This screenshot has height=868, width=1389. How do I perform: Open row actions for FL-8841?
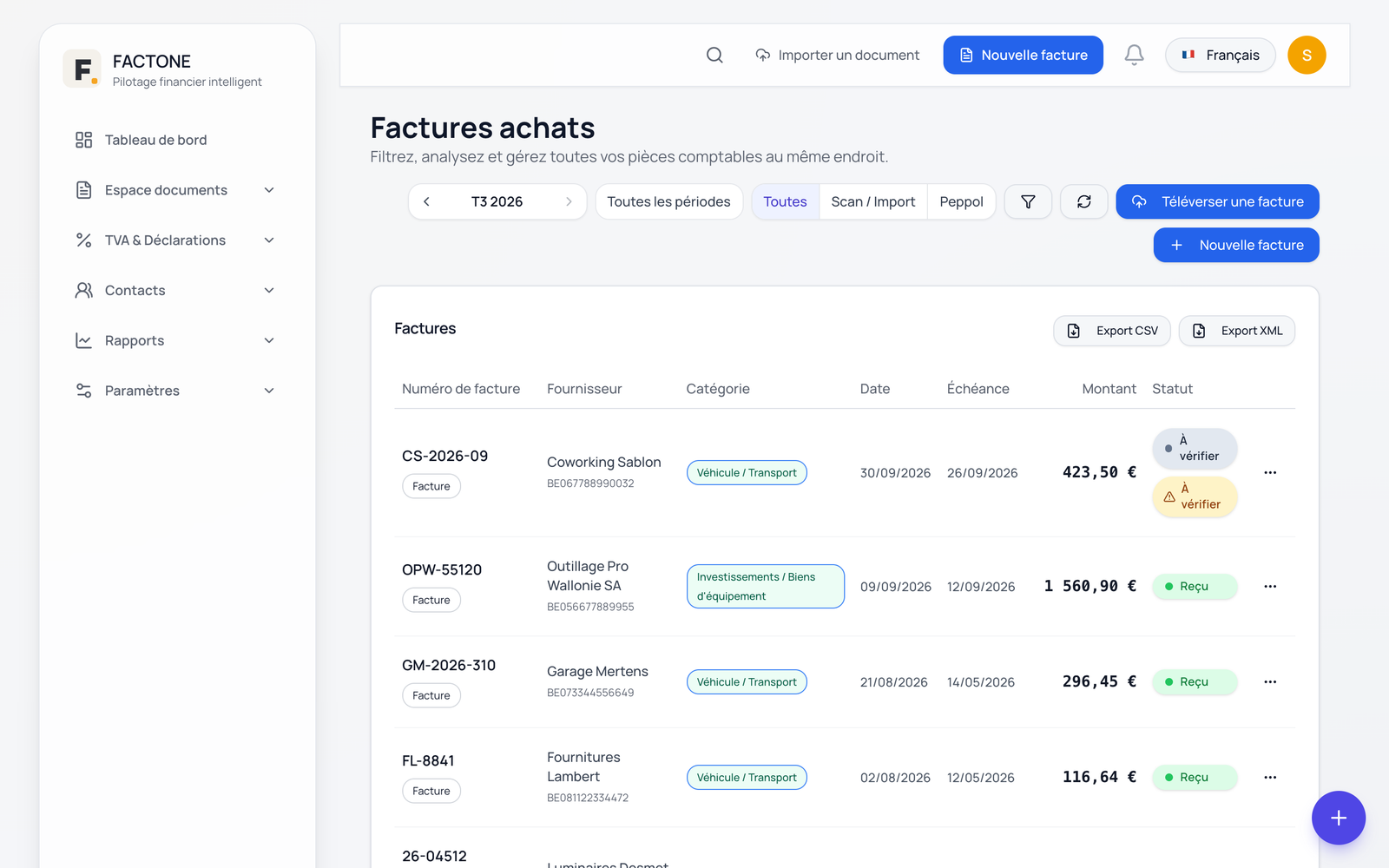coord(1270,777)
